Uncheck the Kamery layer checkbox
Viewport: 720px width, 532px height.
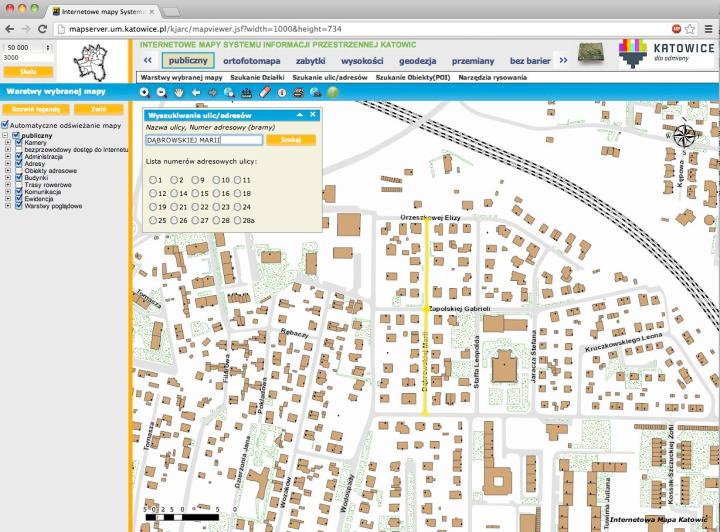click(18, 142)
